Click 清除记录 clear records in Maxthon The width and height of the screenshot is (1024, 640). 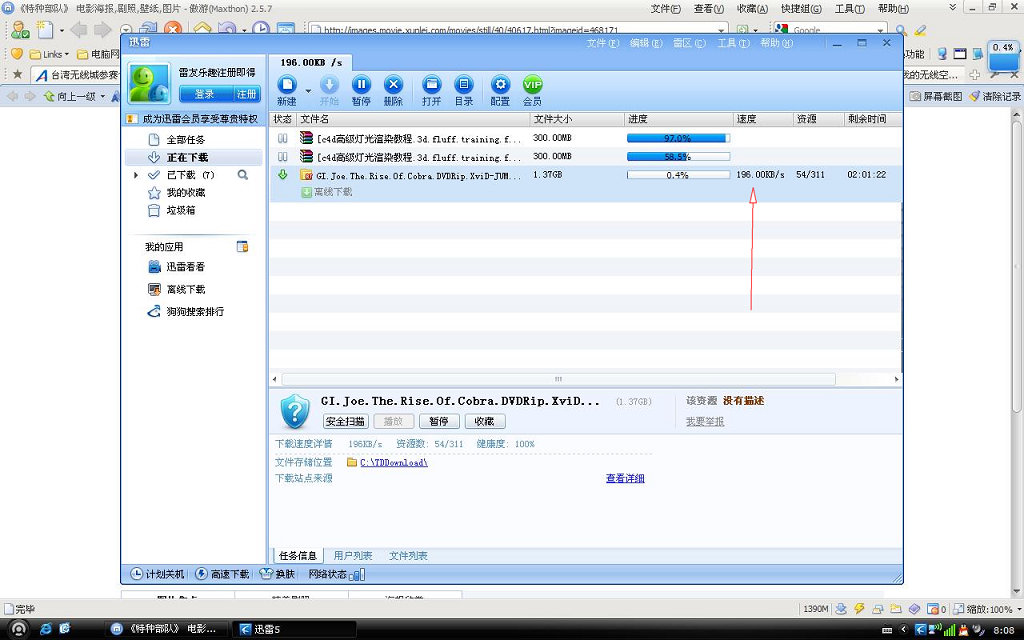pos(995,96)
